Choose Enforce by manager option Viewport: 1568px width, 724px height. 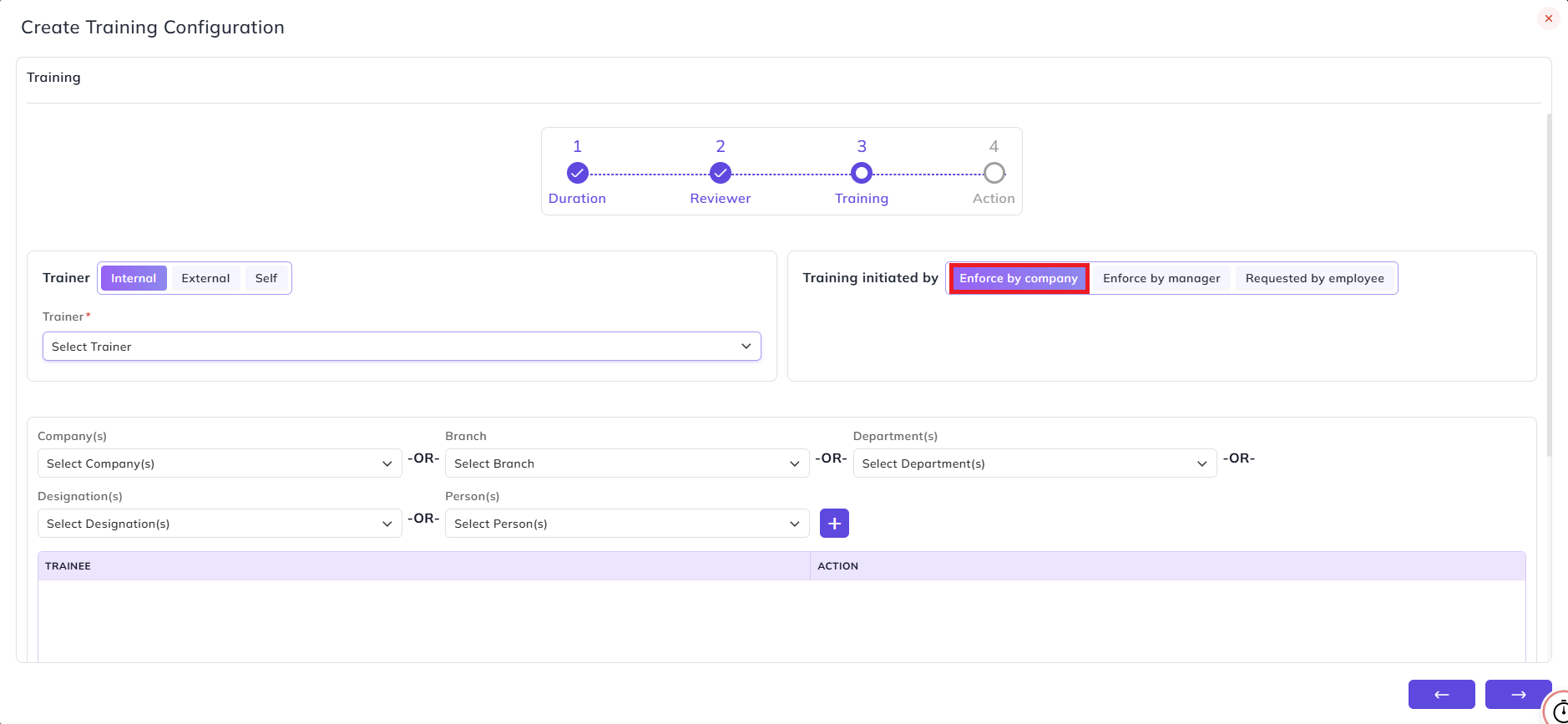tap(1161, 278)
